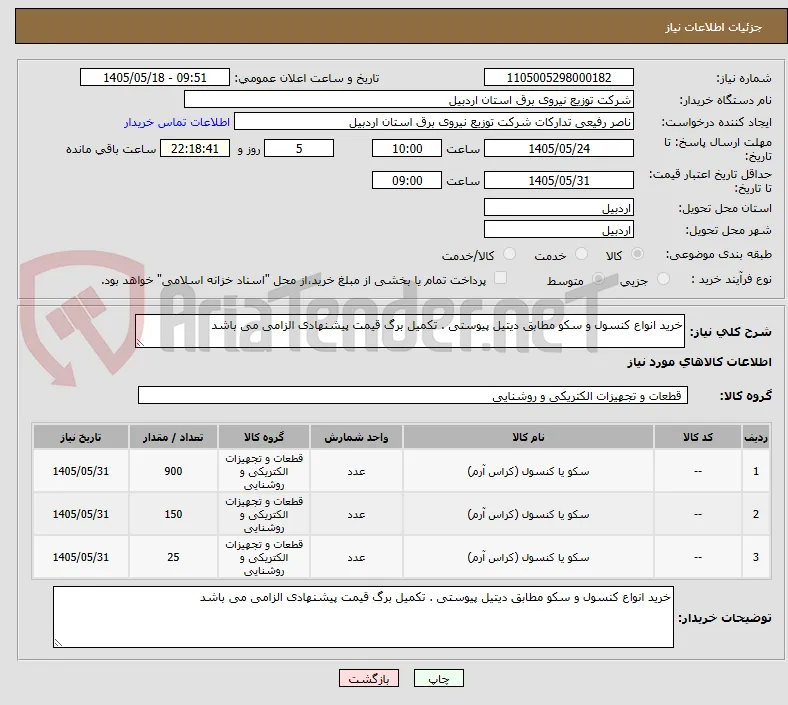Click the تعداد / مقدار column header
Viewport: 788px width, 705px height.
(x=173, y=437)
